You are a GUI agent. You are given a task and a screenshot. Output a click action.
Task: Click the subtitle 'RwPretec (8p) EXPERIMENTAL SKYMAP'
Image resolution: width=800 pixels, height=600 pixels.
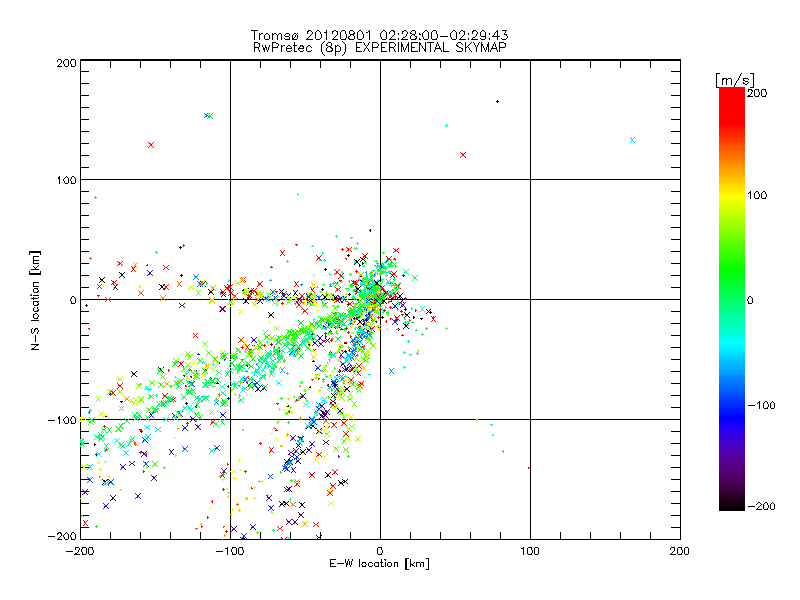(x=380, y=48)
